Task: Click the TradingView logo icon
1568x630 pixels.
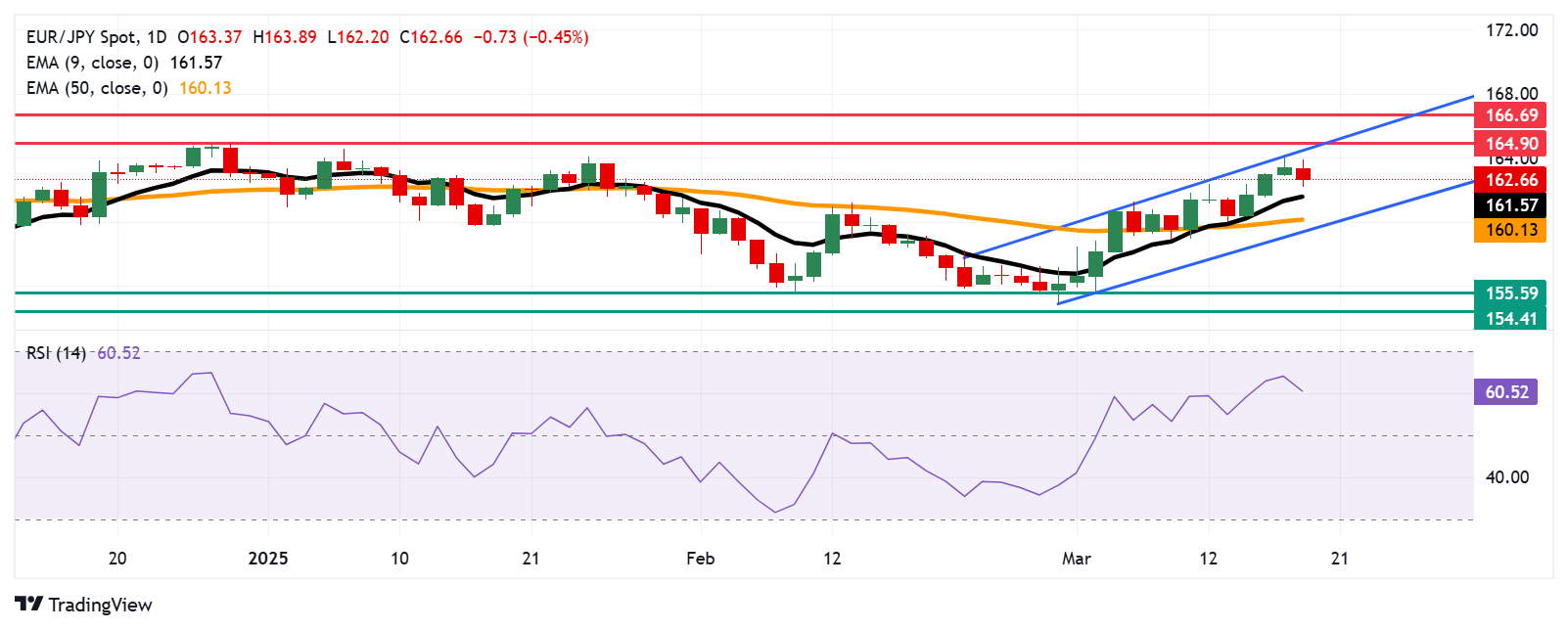Action: [28, 605]
